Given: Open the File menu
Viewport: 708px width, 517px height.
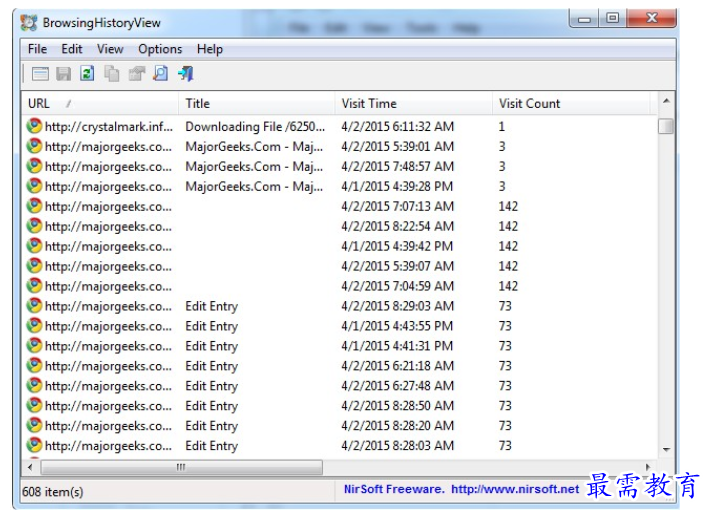Looking at the screenshot, I should (37, 49).
